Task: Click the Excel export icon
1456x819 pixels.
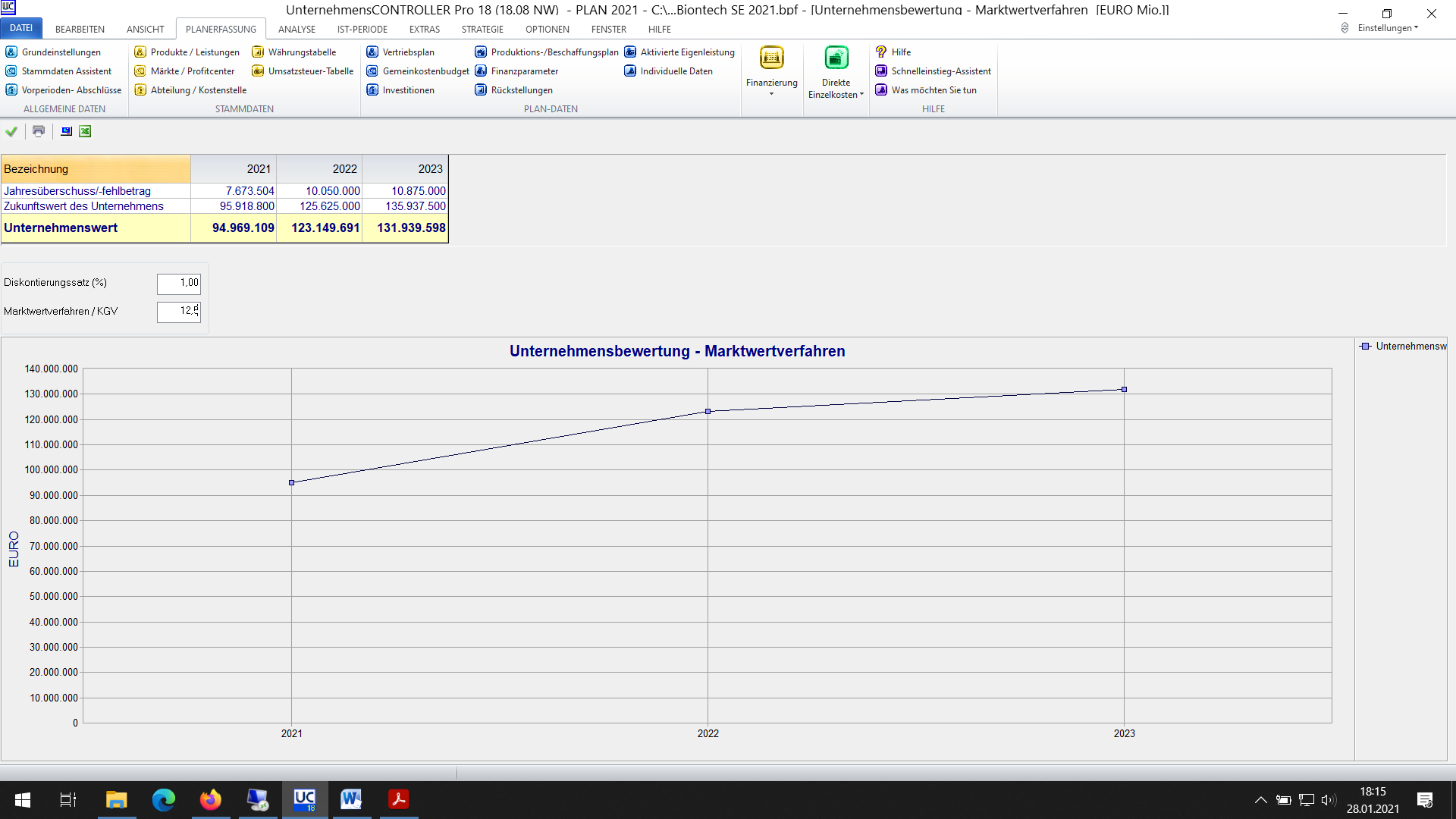Action: click(x=85, y=131)
